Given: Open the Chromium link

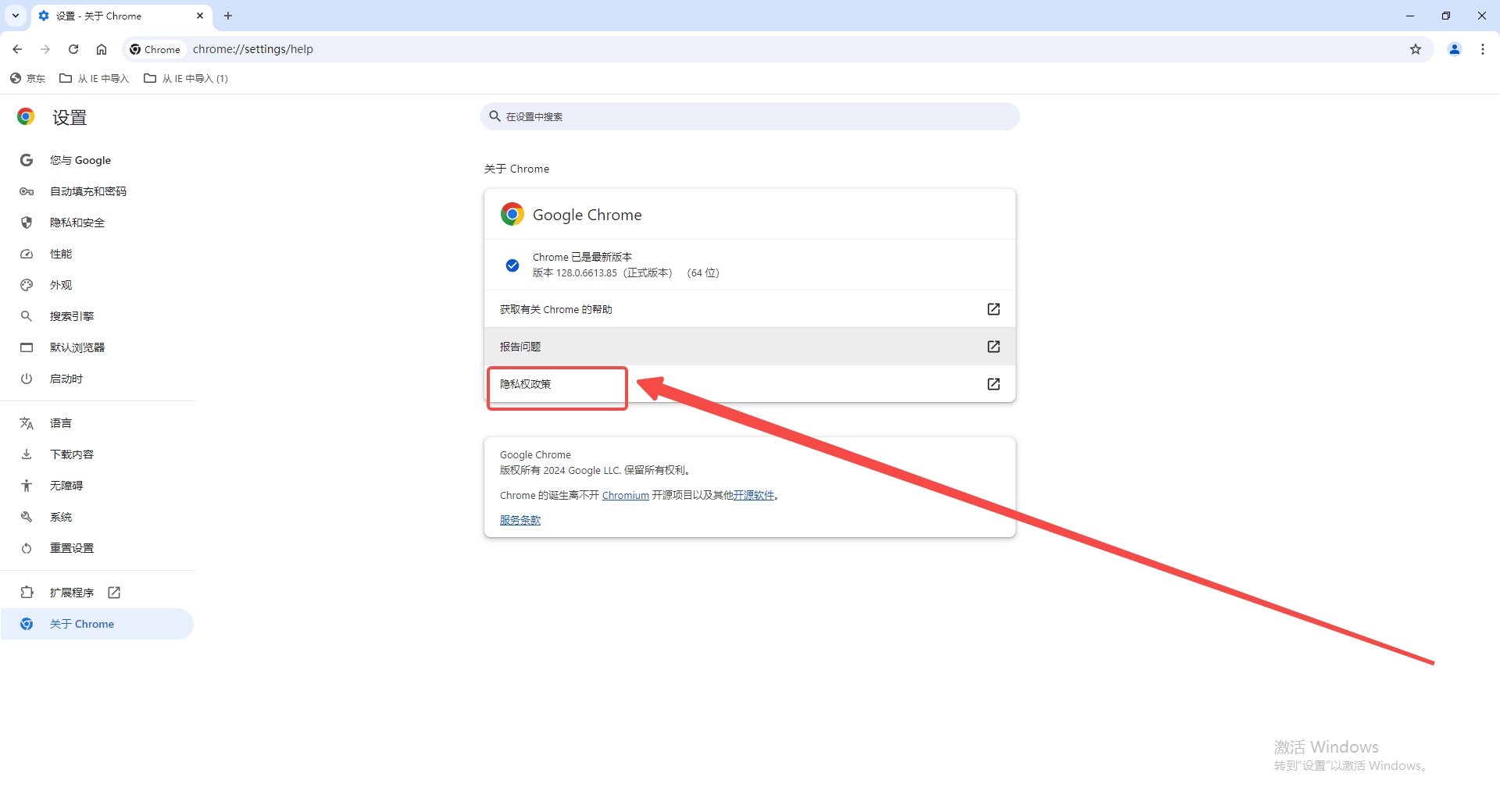Looking at the screenshot, I should tap(626, 496).
